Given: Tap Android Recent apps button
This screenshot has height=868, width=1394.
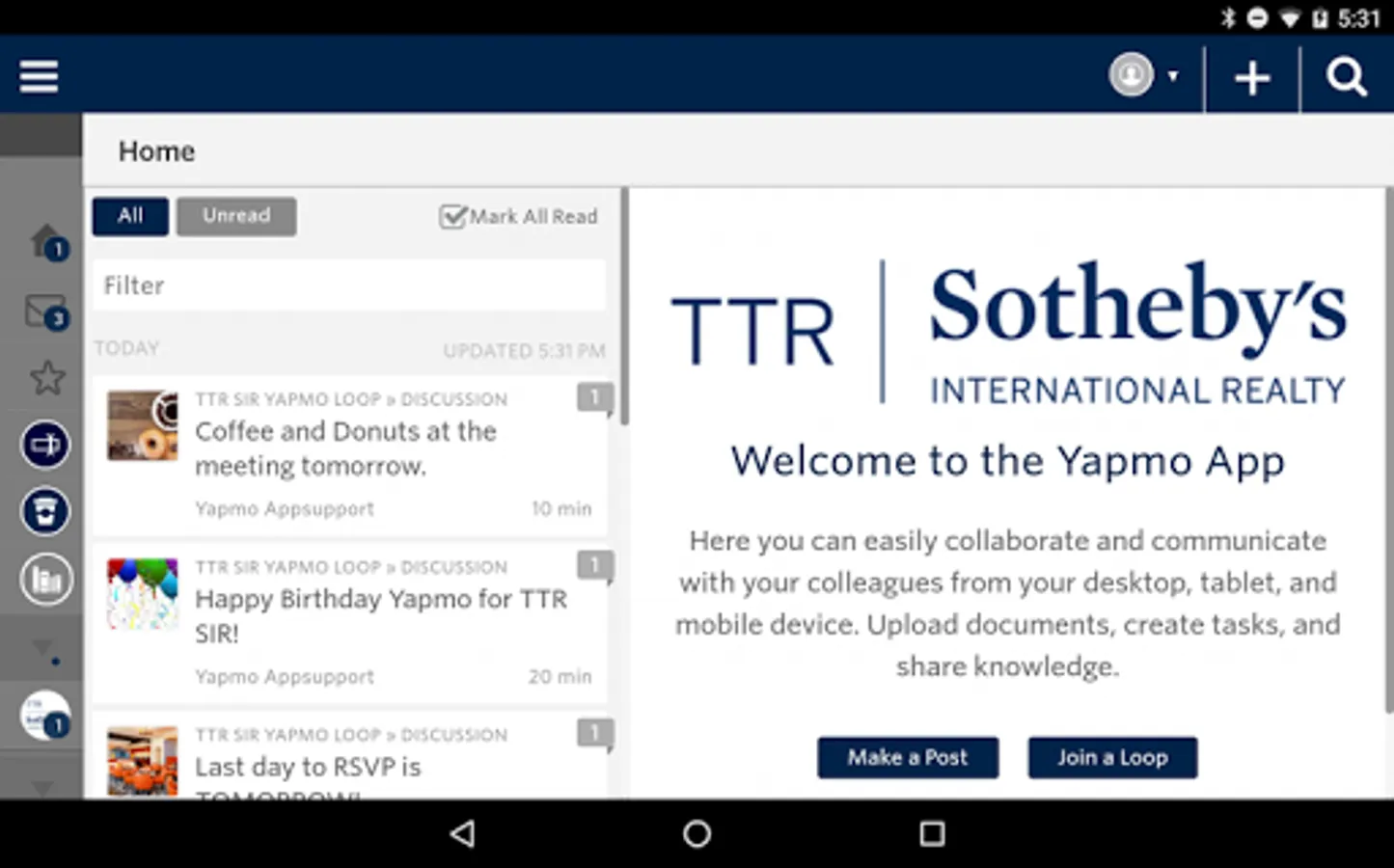Looking at the screenshot, I should pos(932,833).
